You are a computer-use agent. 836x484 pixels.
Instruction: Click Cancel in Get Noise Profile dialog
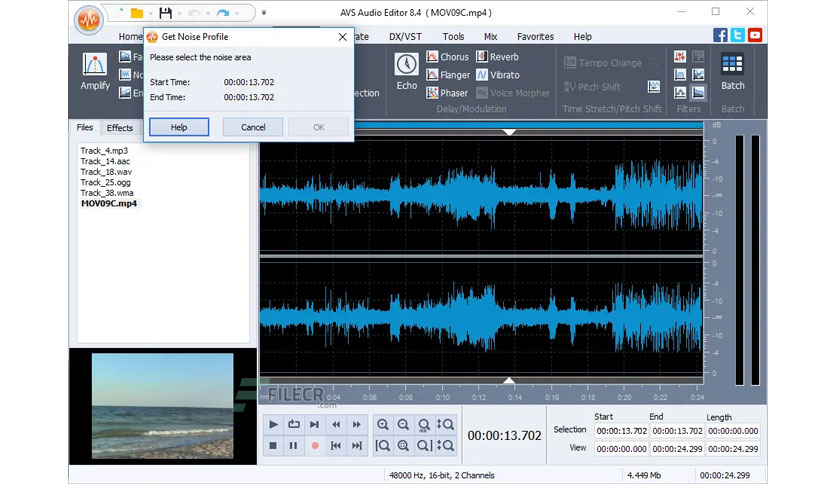(253, 127)
